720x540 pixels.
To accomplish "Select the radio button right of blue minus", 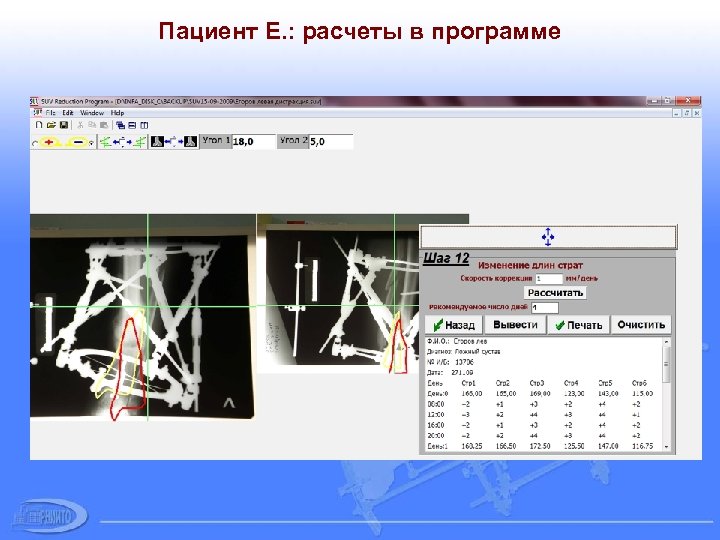I will 91,143.
